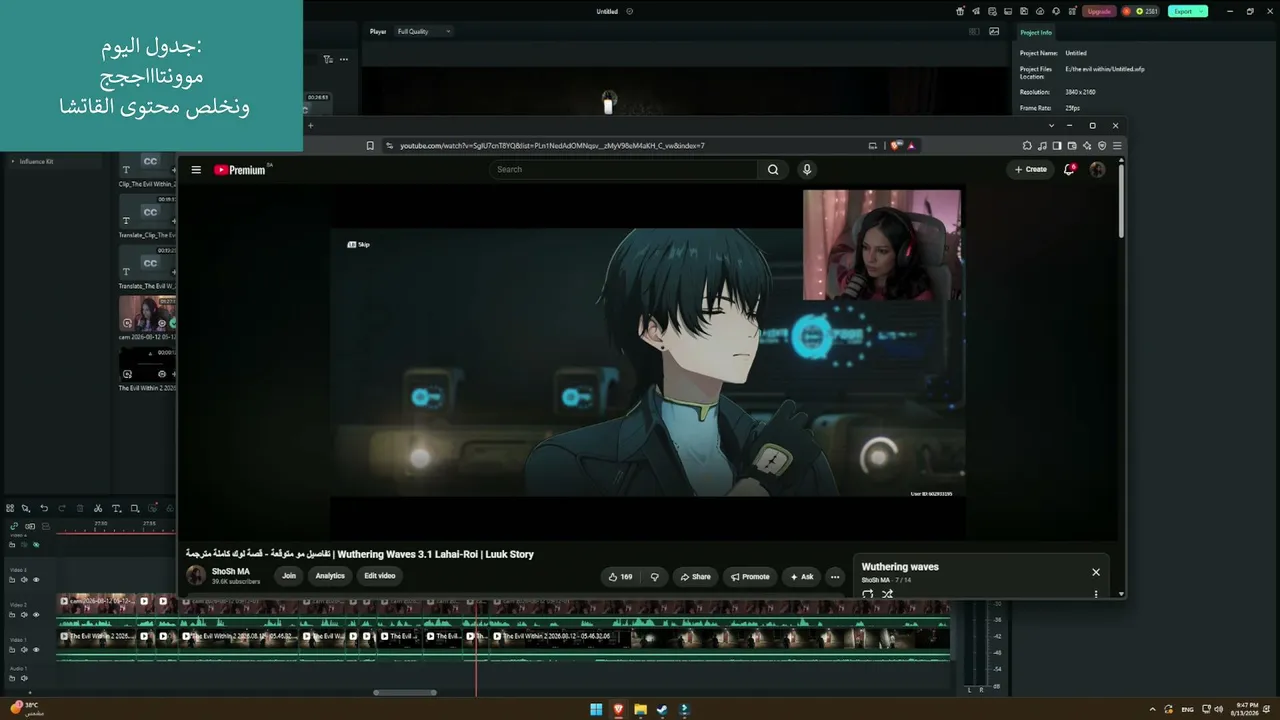Open the YouTube guide hamburger menu
This screenshot has height=720, width=1280.
point(196,170)
